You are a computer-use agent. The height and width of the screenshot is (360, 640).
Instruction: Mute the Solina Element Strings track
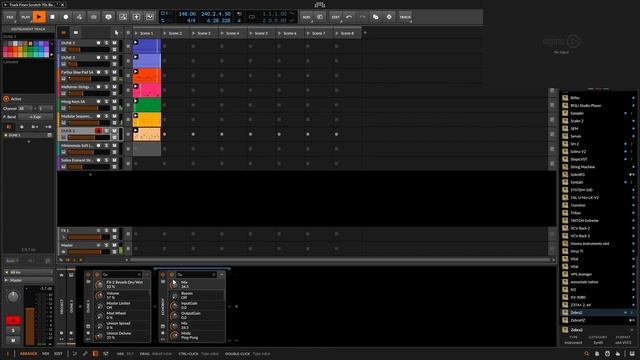[115, 160]
